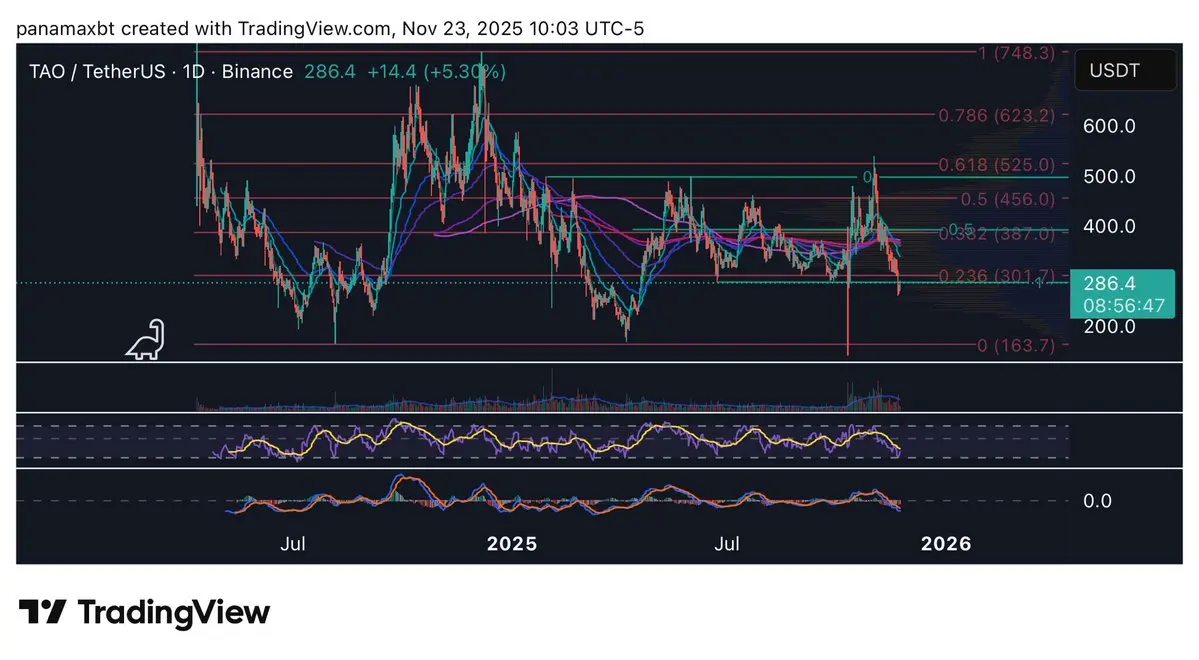This screenshot has width=1199, height=660.
Task: Select the Fibonacci level 0.618 (525.0) label
Action: coord(996,164)
